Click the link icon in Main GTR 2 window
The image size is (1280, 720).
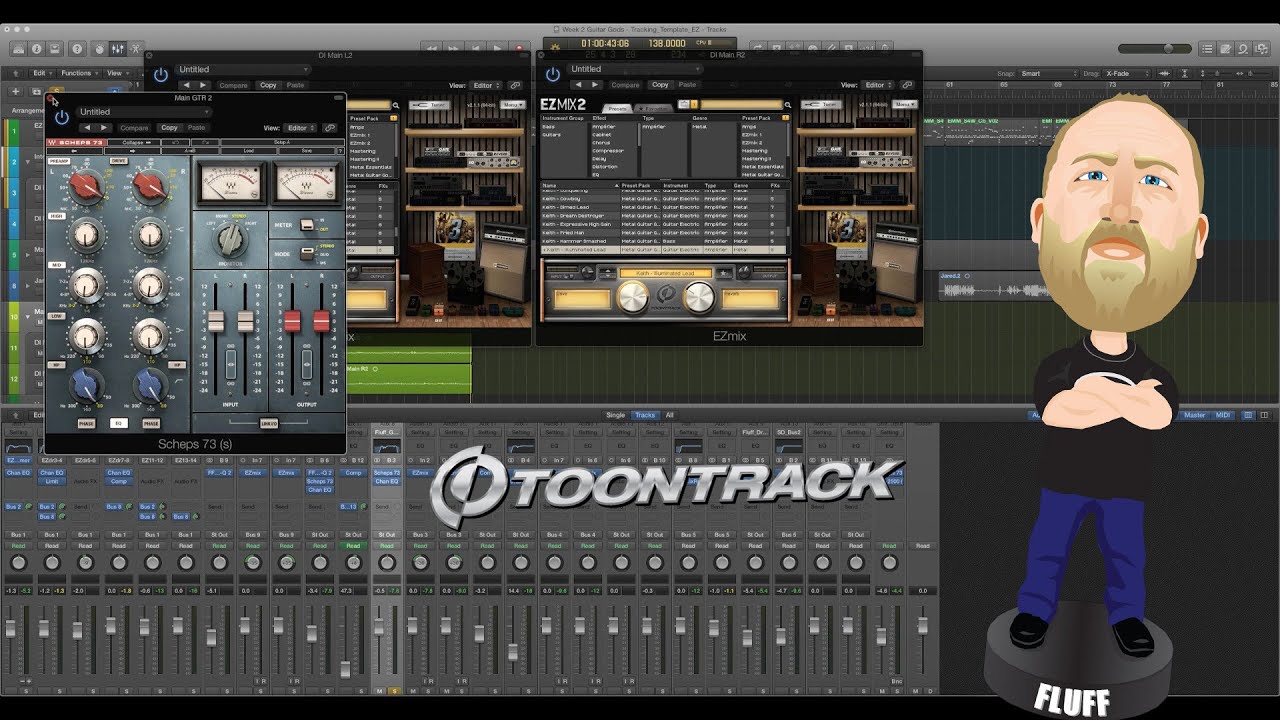[330, 128]
